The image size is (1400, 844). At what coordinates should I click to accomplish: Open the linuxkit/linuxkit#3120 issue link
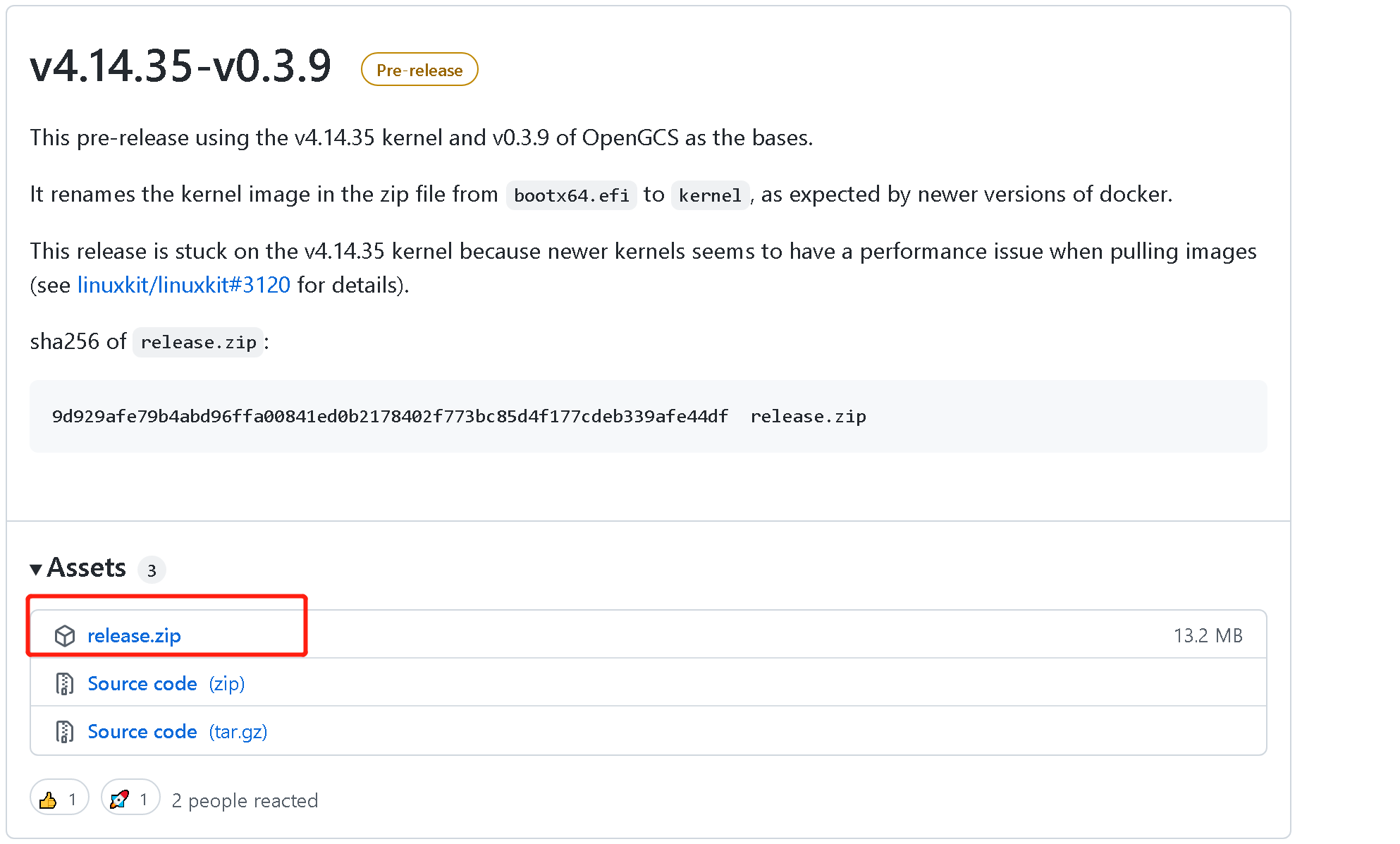pos(183,285)
